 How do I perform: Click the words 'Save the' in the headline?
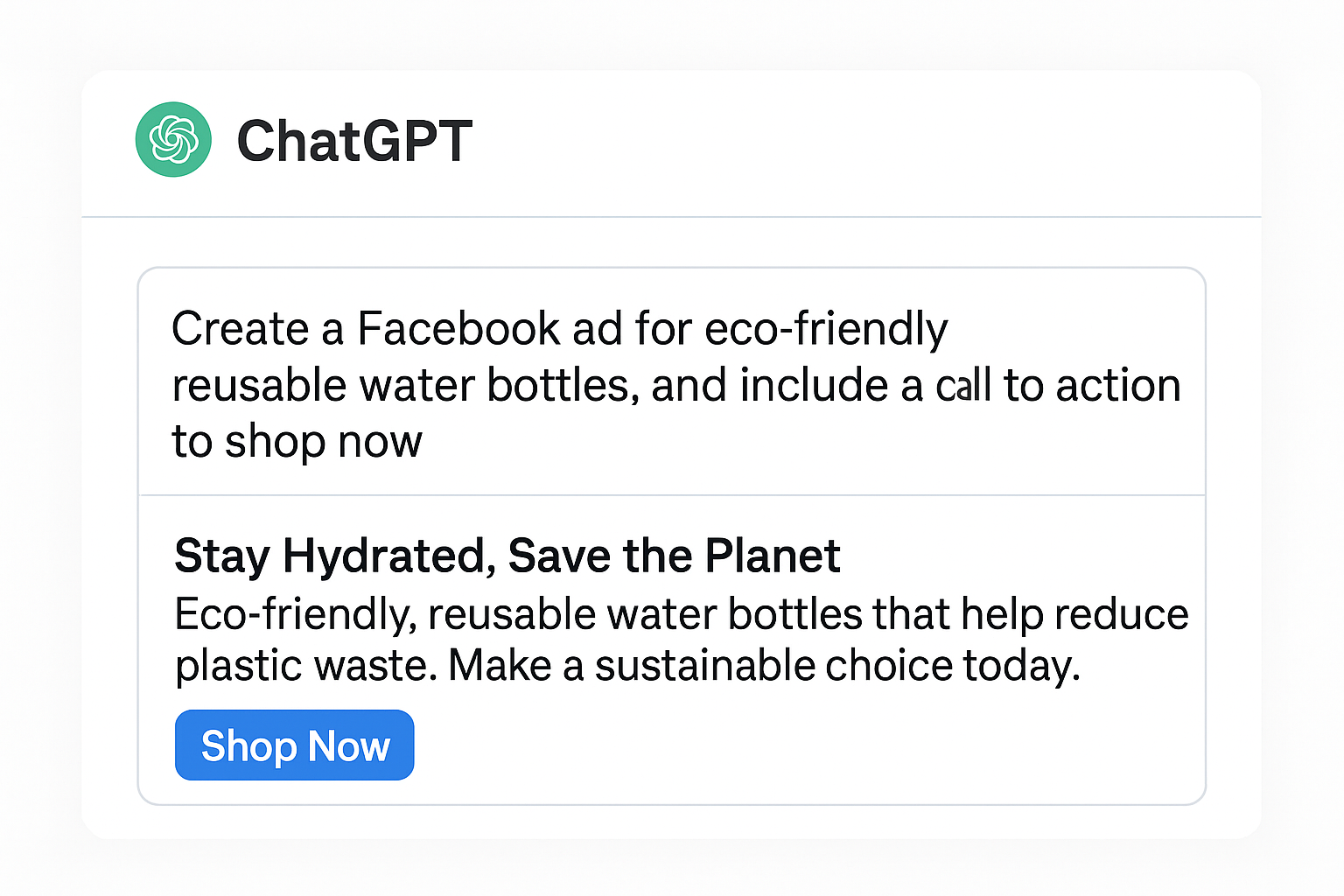602,556
